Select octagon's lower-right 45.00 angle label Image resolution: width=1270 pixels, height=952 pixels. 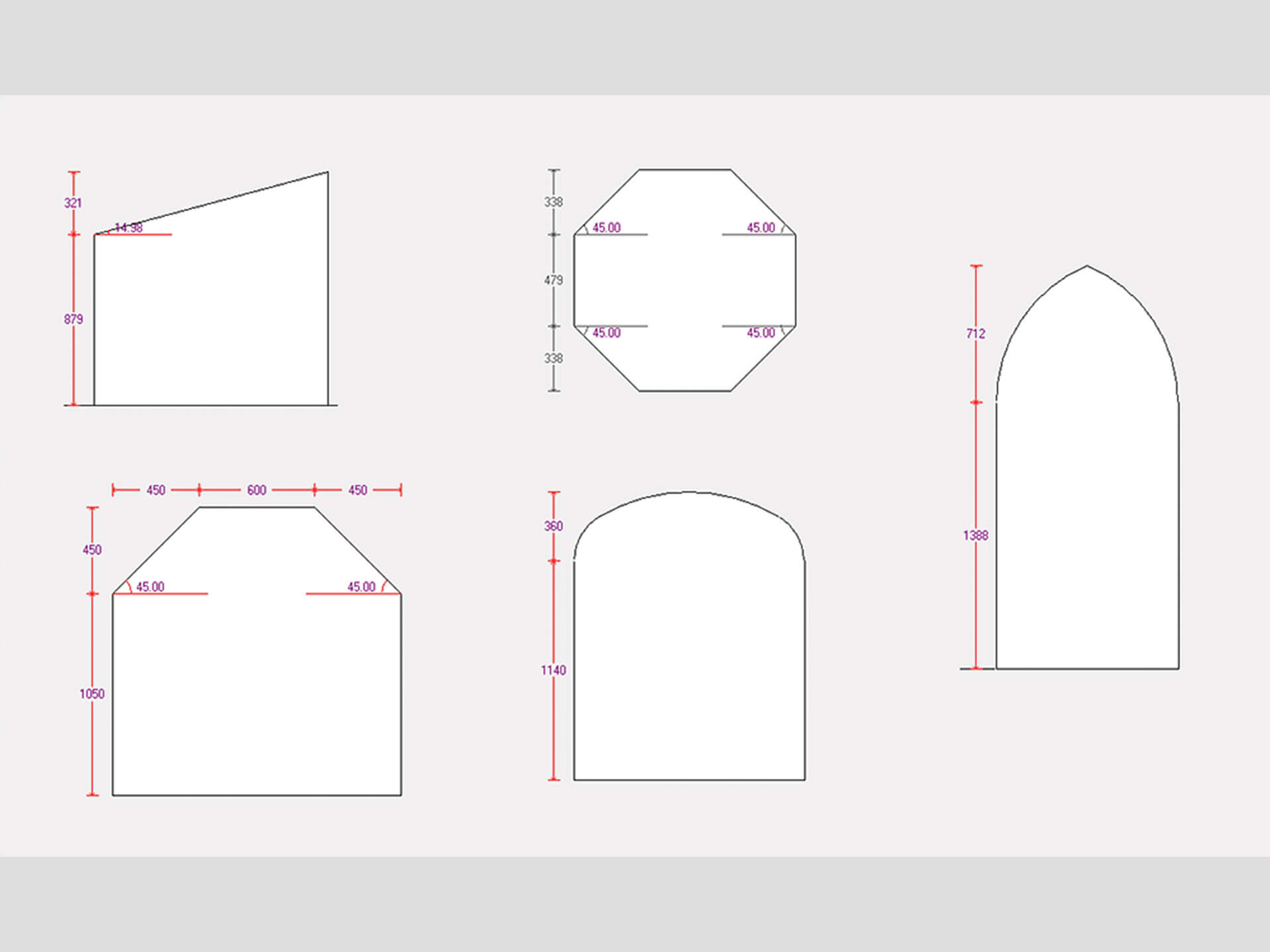click(761, 333)
